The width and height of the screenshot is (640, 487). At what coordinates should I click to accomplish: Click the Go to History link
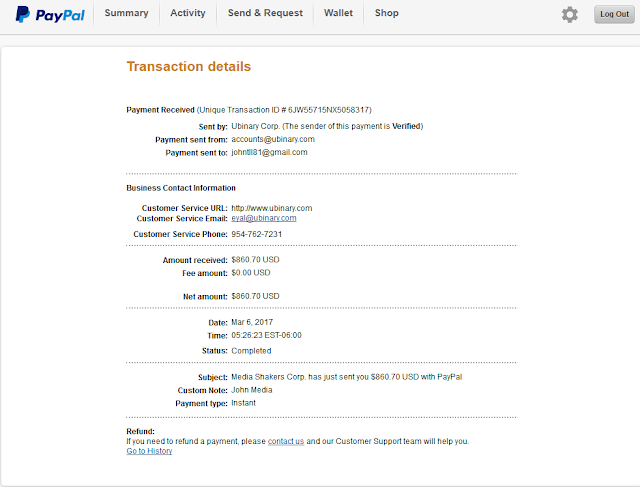[149, 451]
